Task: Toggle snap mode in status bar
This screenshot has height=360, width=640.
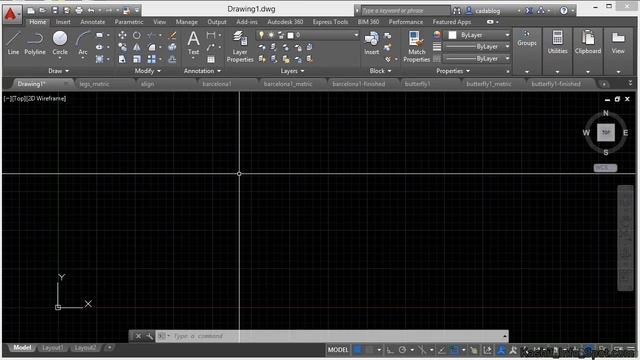Action: click(x=369, y=350)
